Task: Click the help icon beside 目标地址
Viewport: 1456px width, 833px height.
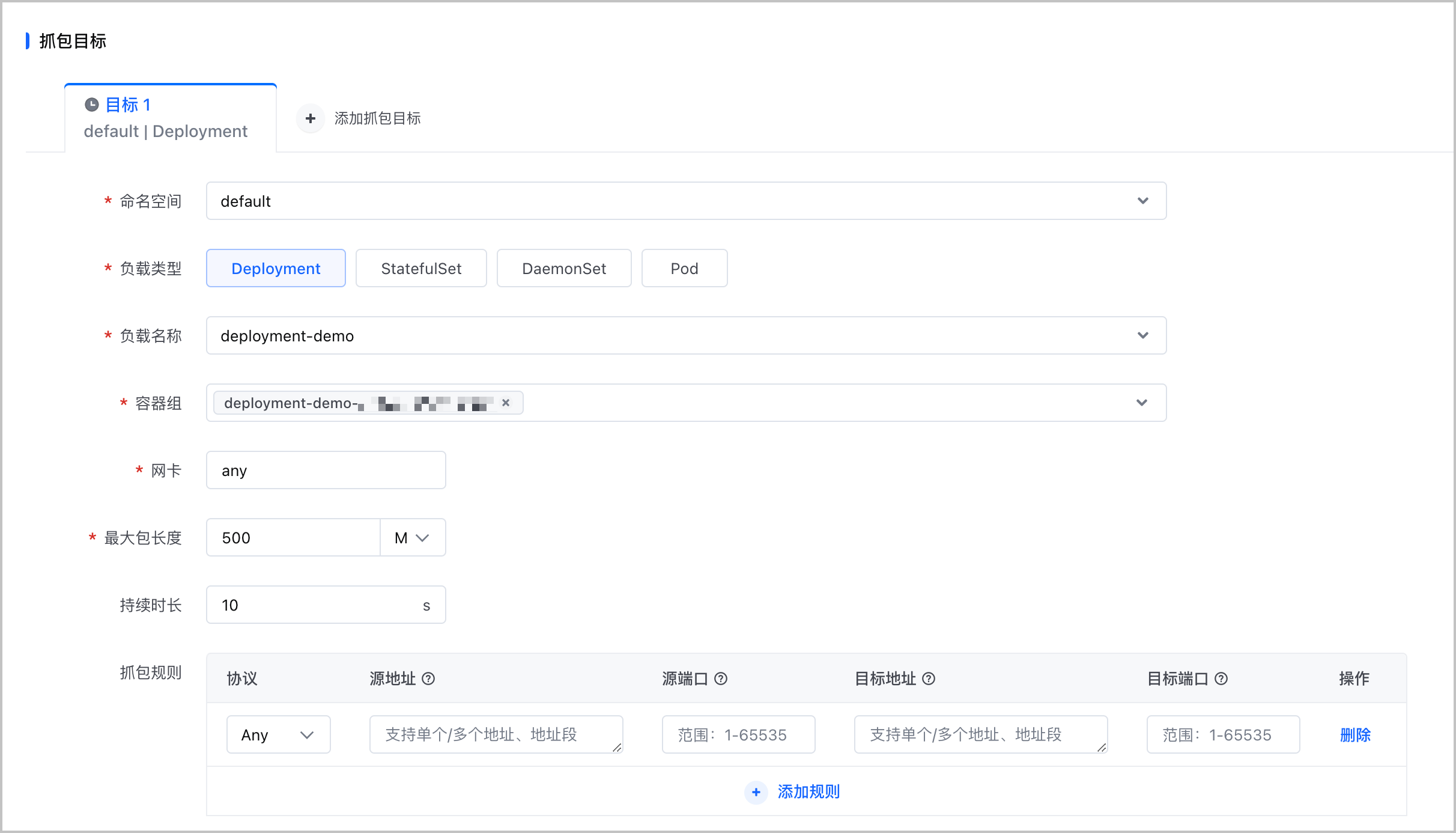Action: [929, 679]
